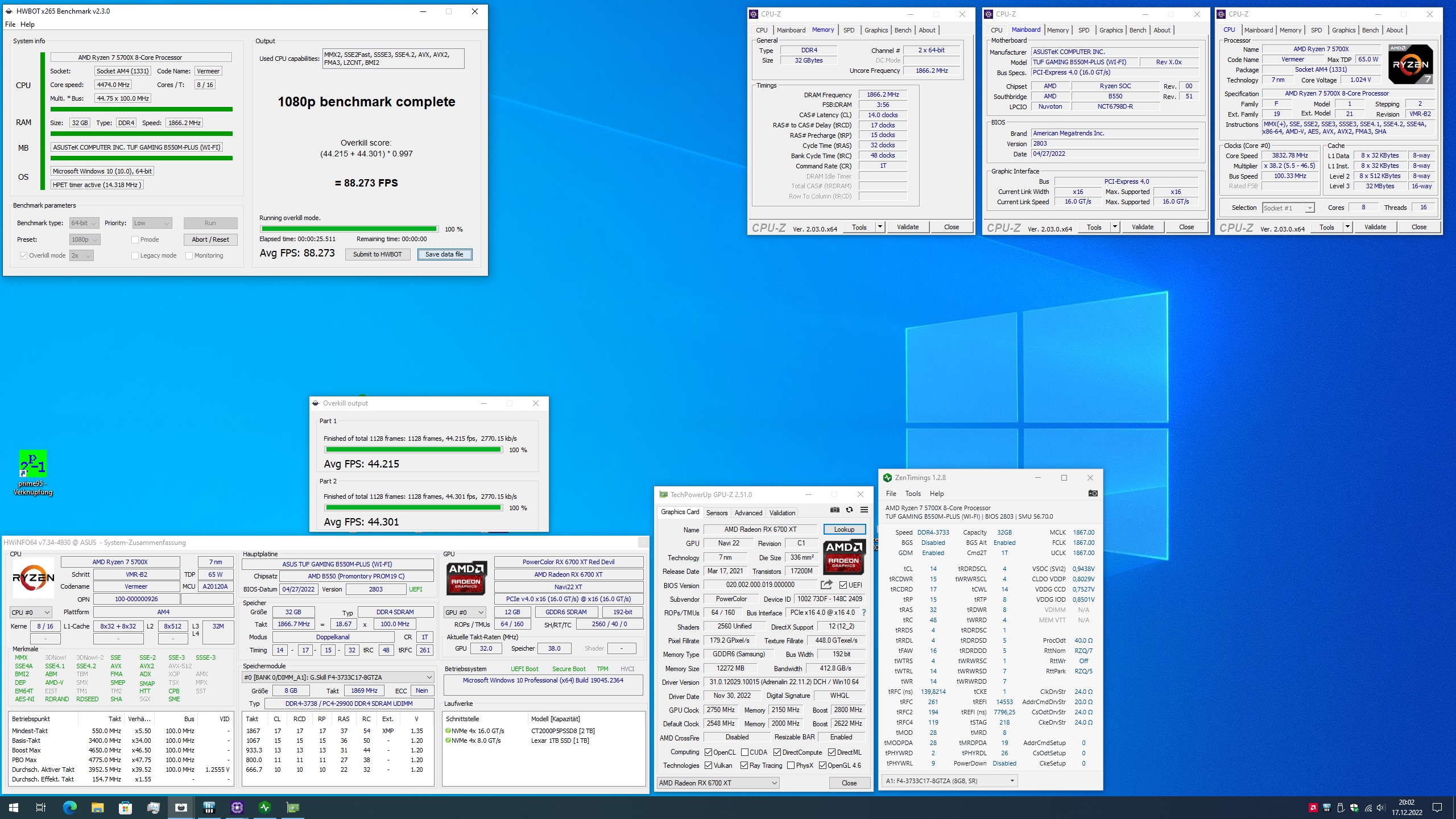
Task: Switch to HWBOT x265 via taskbar icon
Action: click(x=181, y=807)
